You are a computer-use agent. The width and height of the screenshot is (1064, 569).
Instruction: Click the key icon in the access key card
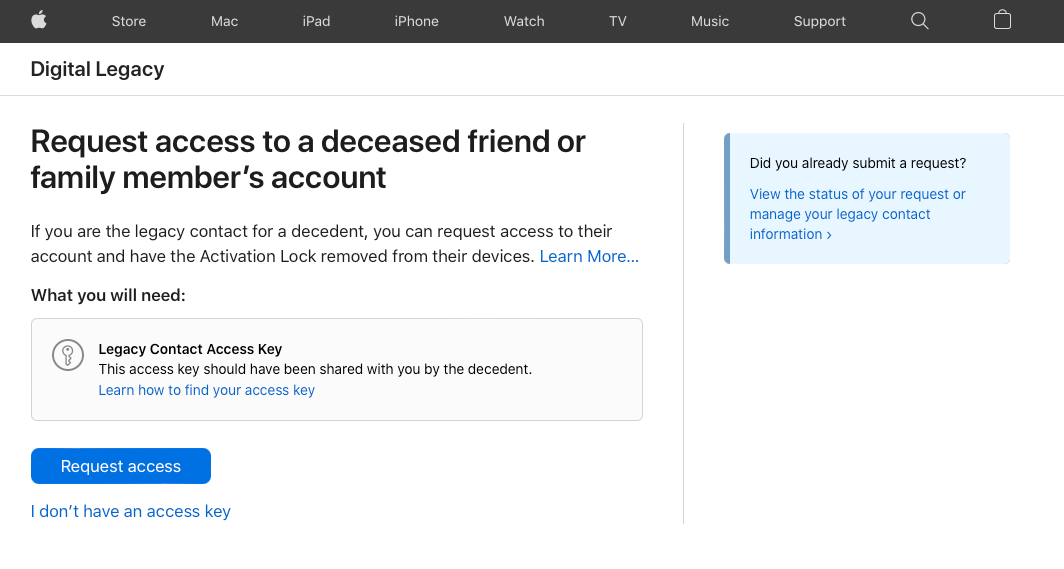(x=68, y=355)
